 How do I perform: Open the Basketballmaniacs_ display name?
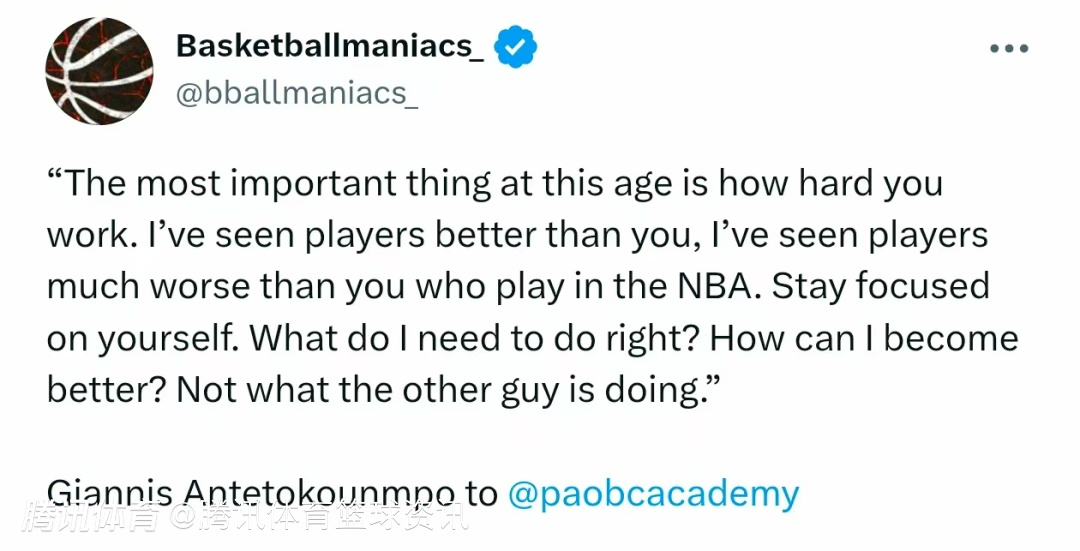pyautogui.click(x=329, y=47)
